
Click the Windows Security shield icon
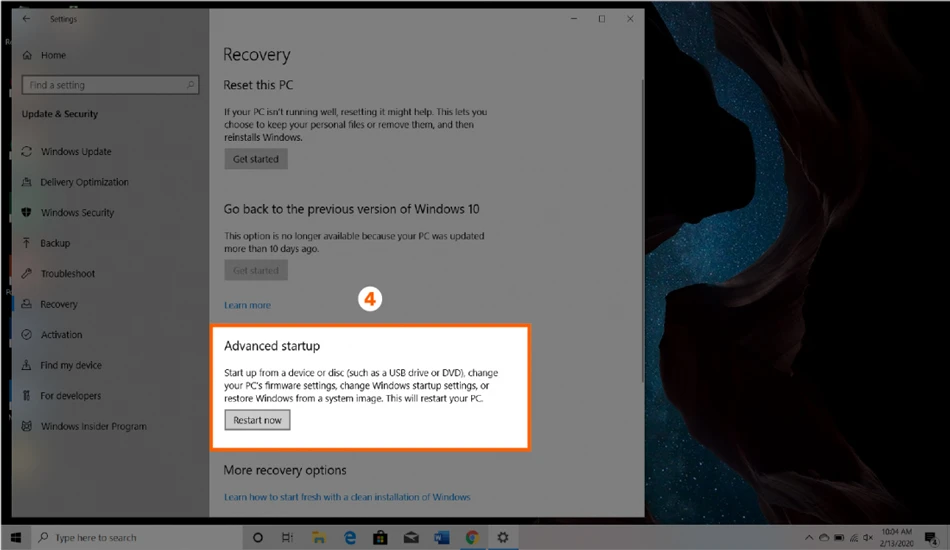pos(27,213)
